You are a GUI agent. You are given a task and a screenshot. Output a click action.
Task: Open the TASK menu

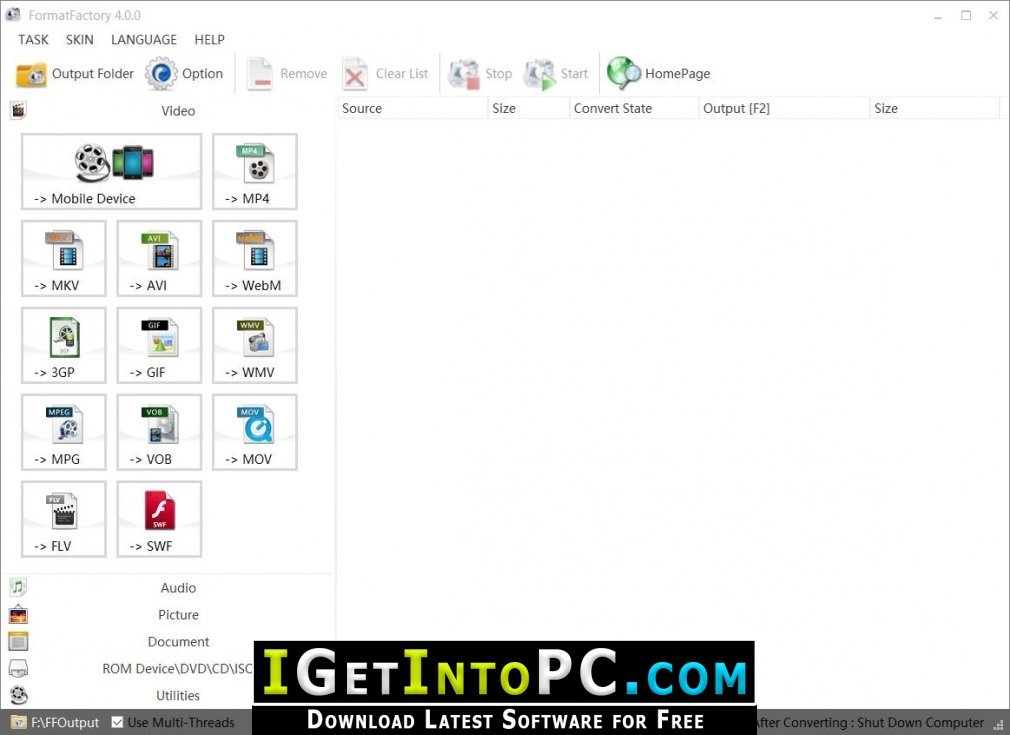point(33,40)
